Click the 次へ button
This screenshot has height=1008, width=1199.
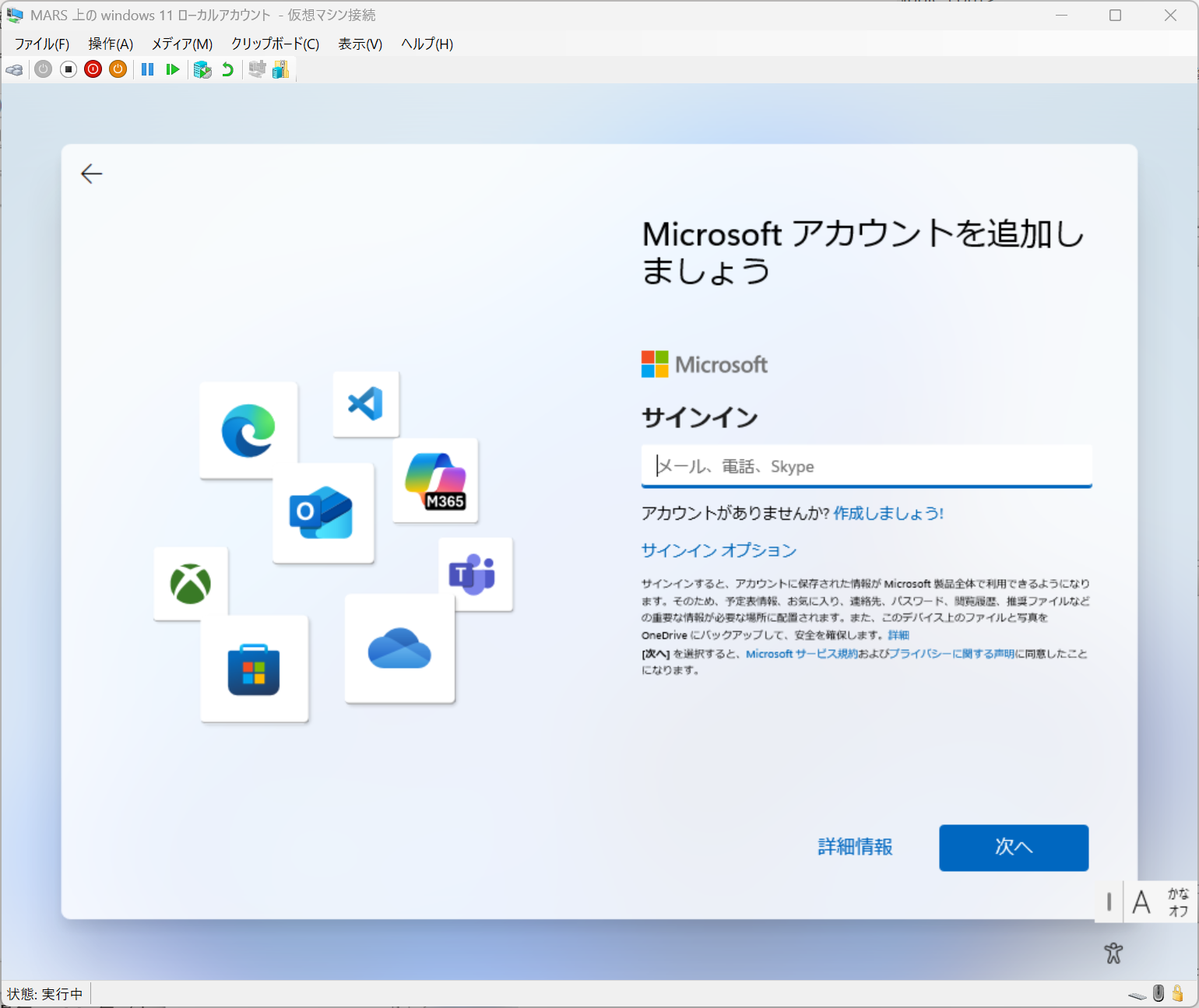coord(1013,847)
